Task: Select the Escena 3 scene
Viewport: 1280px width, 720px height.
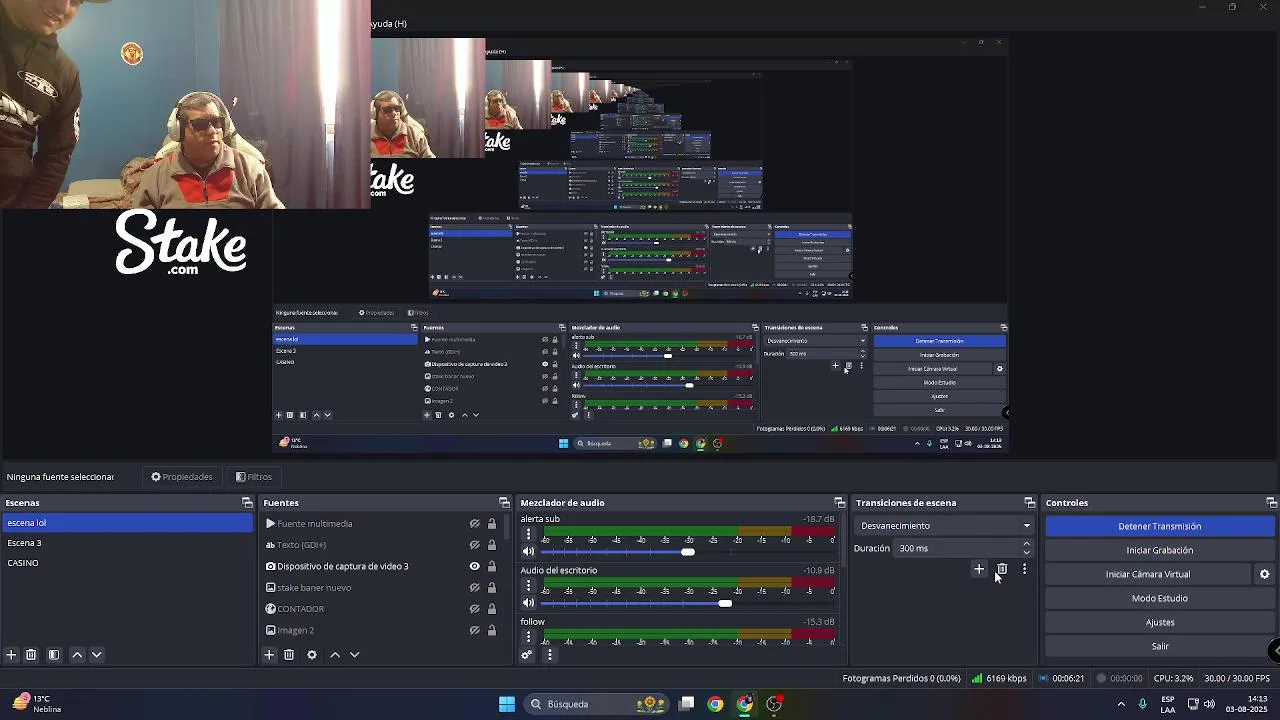Action: pos(127,543)
